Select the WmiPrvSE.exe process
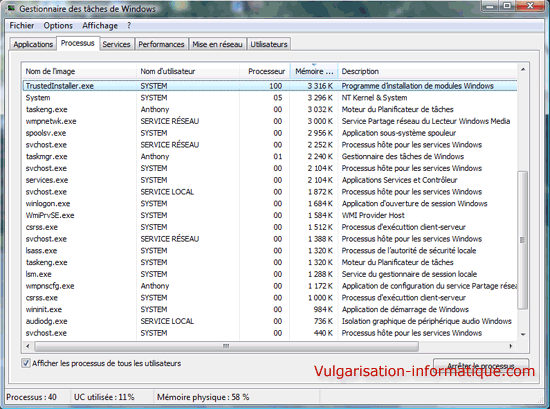 pos(50,215)
